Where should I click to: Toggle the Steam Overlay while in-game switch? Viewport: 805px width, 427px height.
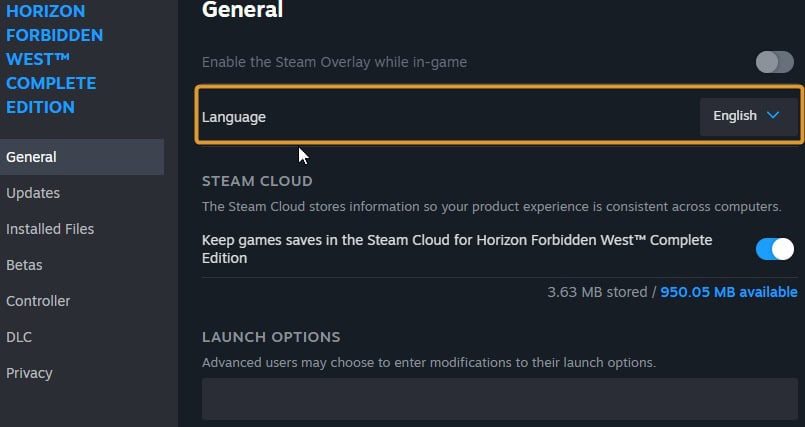pos(775,62)
